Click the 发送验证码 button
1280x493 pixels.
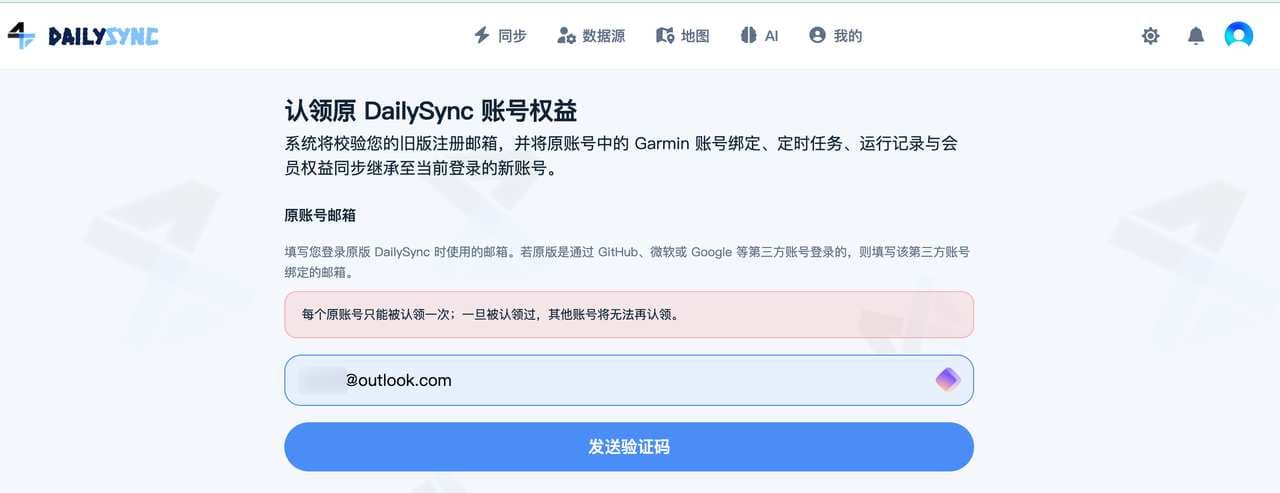tap(629, 446)
